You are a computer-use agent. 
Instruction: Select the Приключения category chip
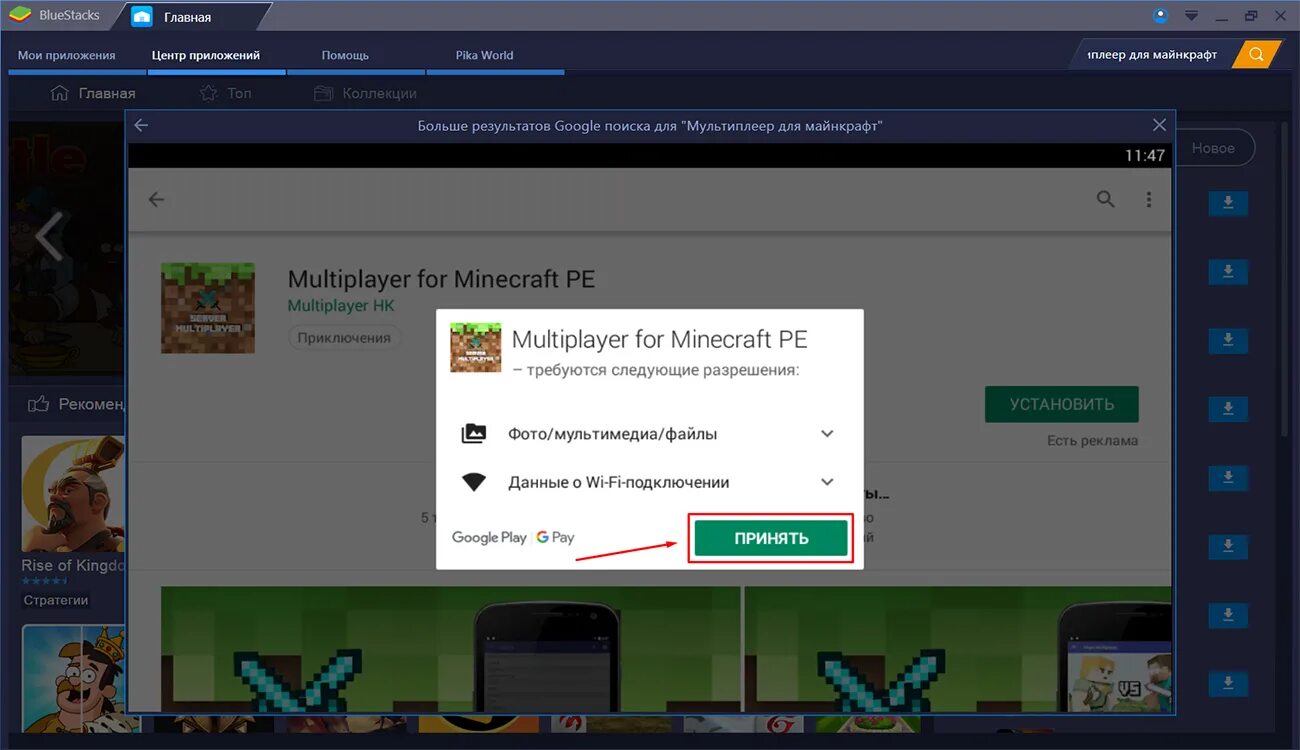click(x=344, y=338)
